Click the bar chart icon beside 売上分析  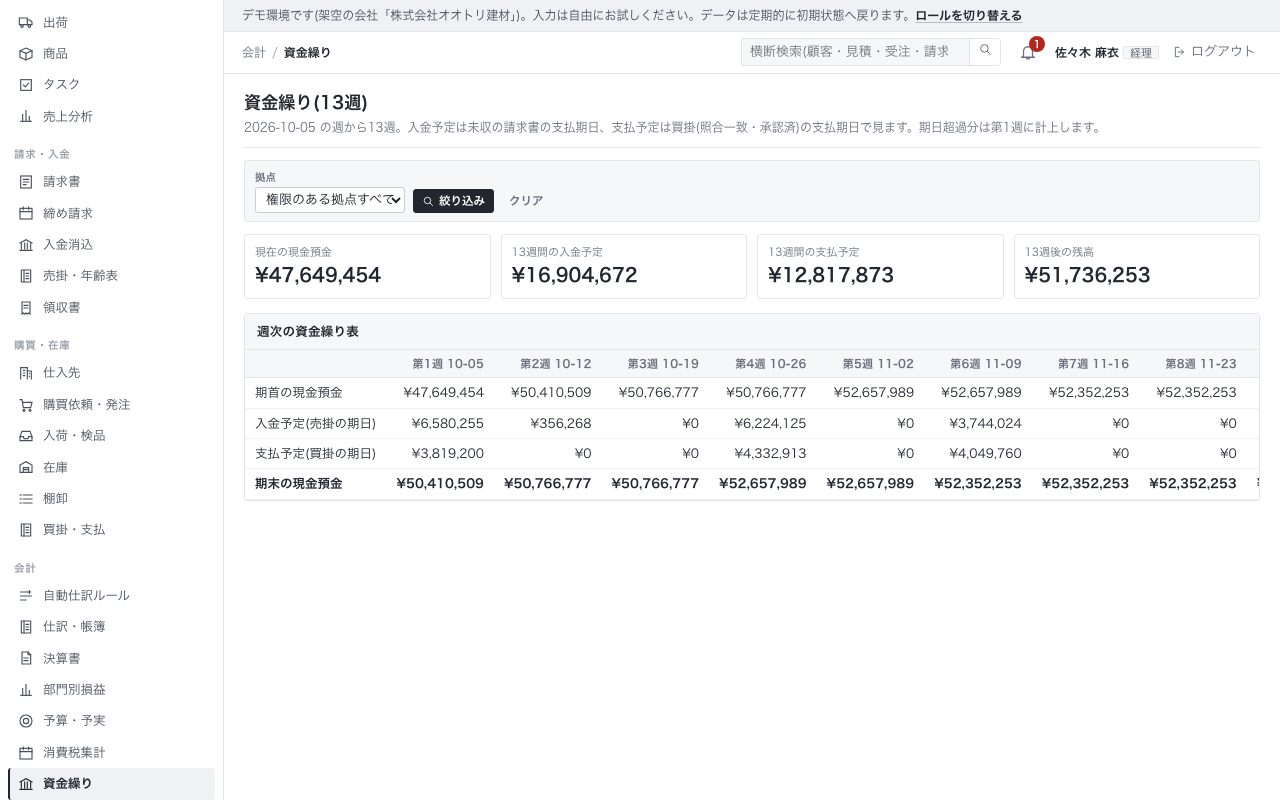coord(26,116)
